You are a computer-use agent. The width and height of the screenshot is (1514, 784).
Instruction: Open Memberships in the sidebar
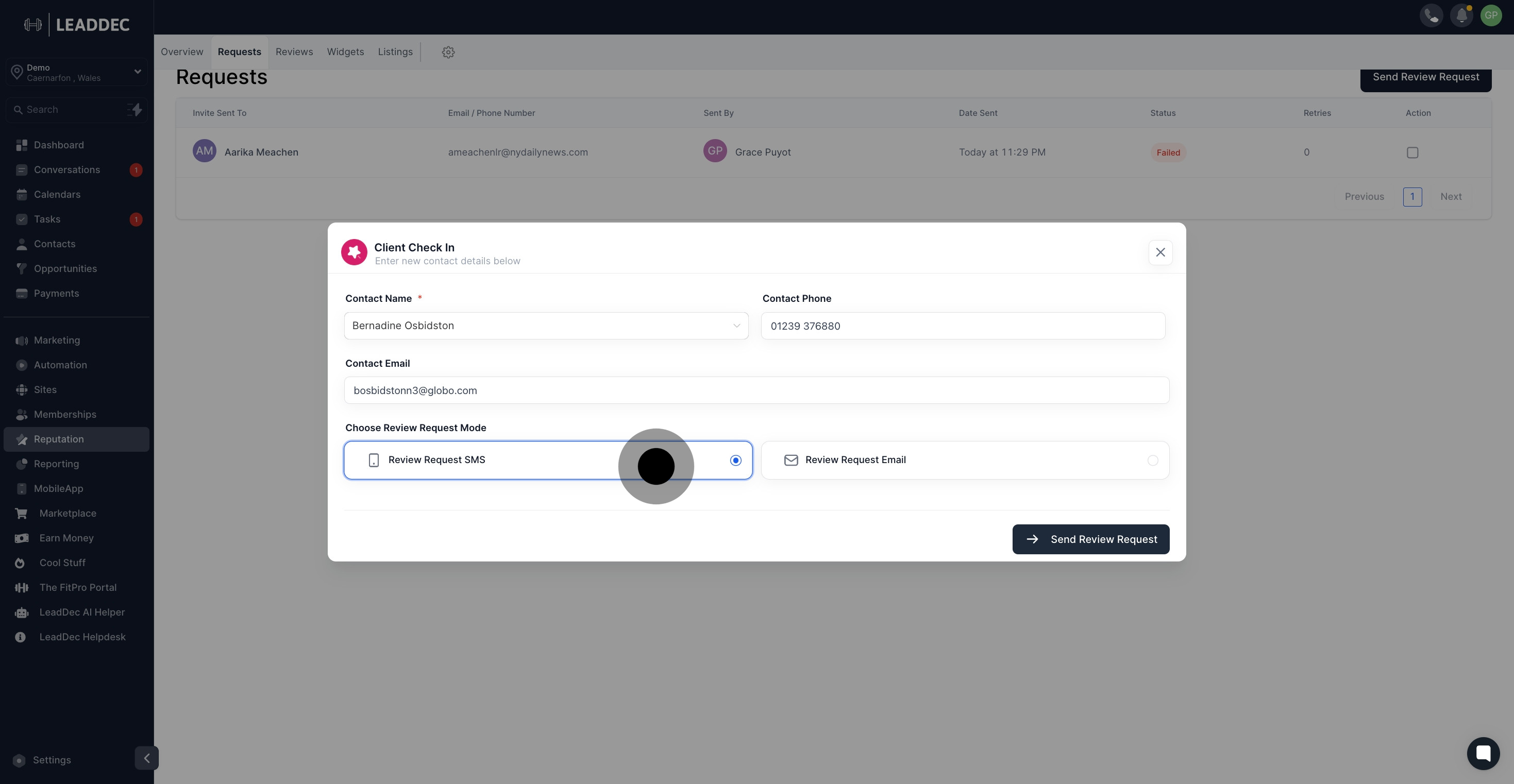tap(76, 414)
